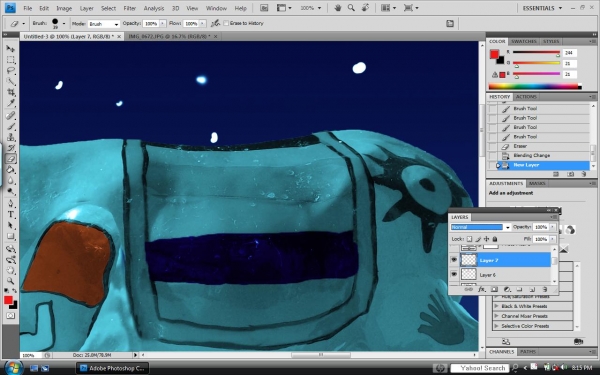Toggle lock transparent pixels
Viewport: 600px width, 375px height.
pyautogui.click(x=470, y=239)
